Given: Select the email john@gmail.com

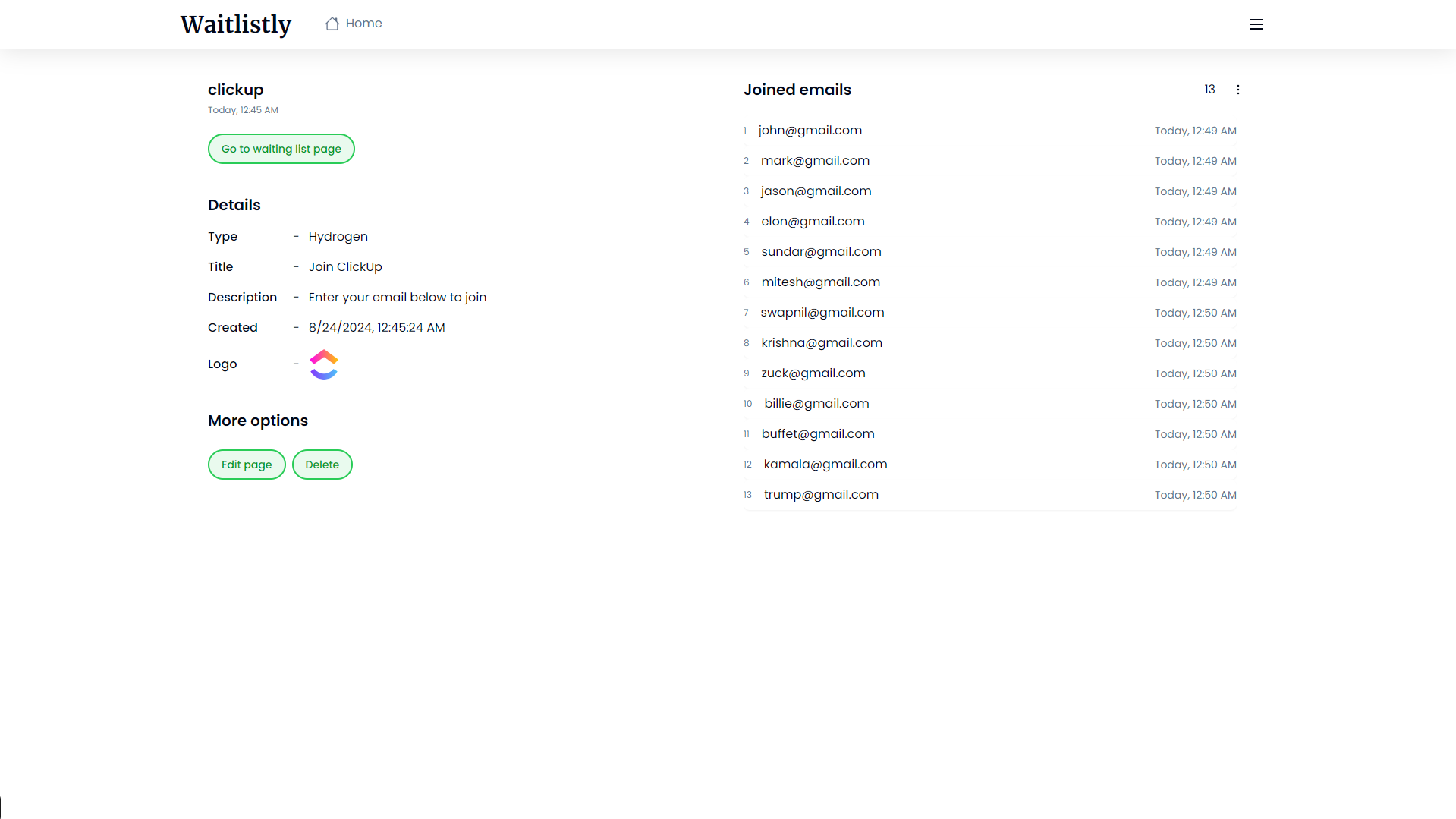Looking at the screenshot, I should point(810,131).
